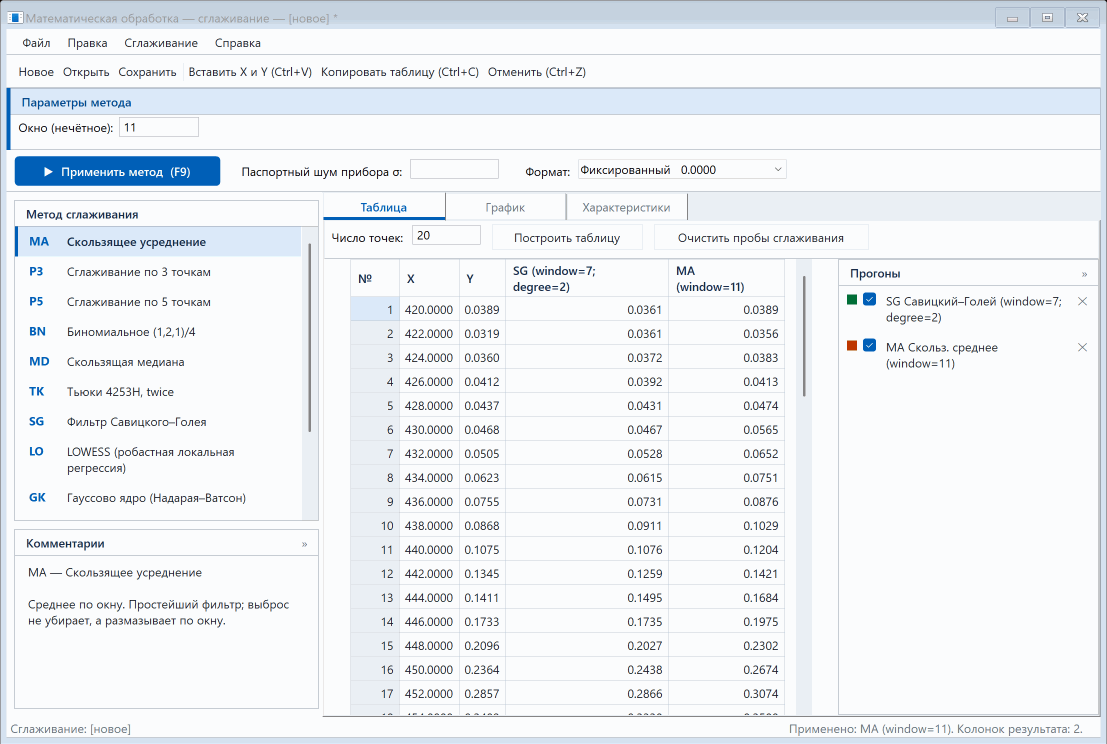Collapse the Комментарии panel
This screenshot has width=1107, height=744.
coord(304,544)
